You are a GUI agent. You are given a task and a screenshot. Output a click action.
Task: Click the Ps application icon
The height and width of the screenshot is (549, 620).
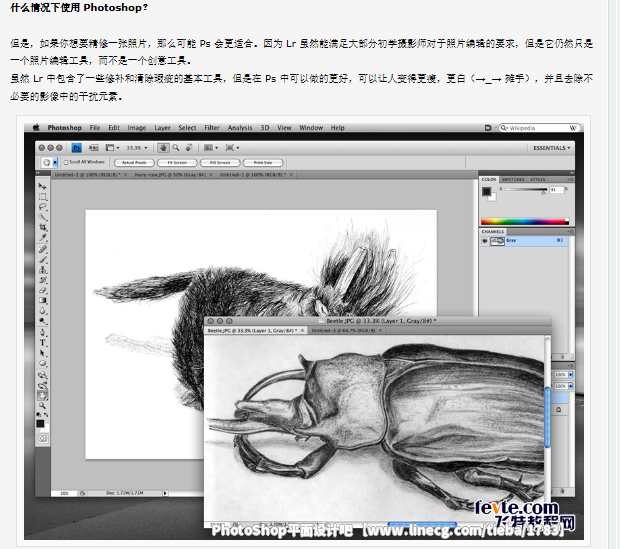click(76, 148)
